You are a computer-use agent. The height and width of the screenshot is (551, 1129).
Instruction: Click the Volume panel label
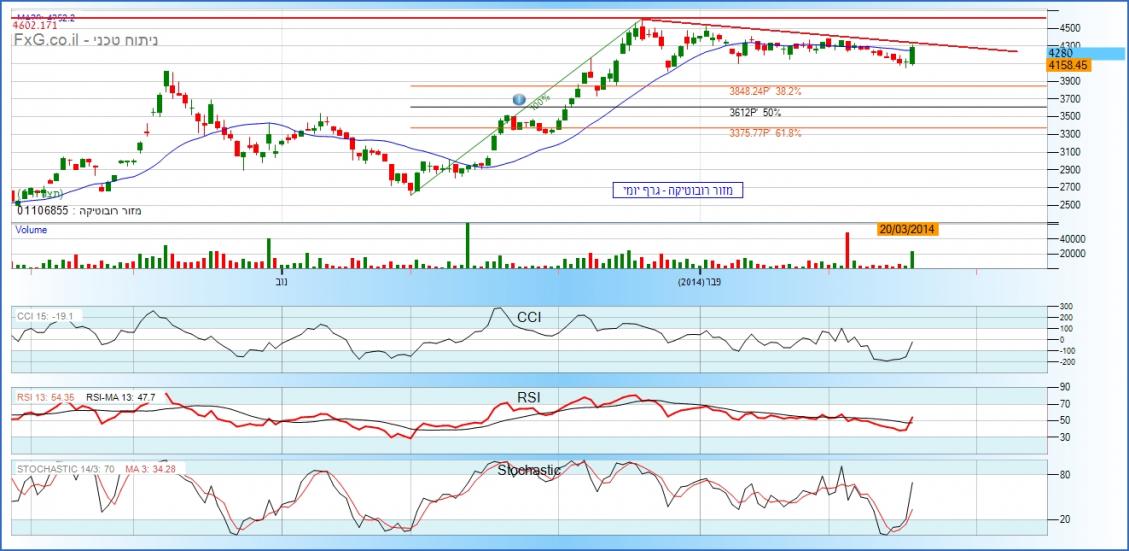pos(30,229)
